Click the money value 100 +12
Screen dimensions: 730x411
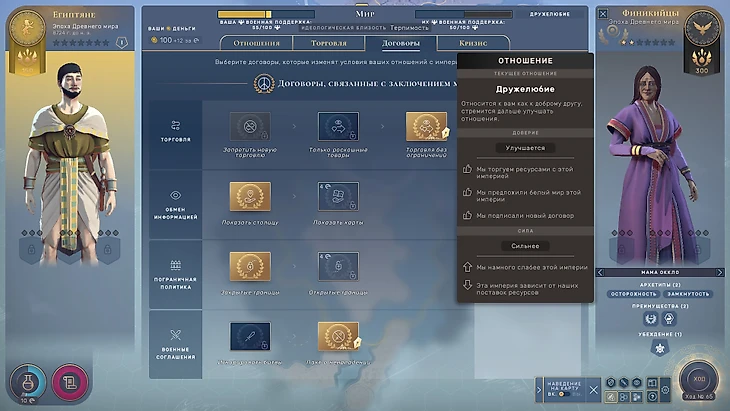pyautogui.click(x=175, y=40)
